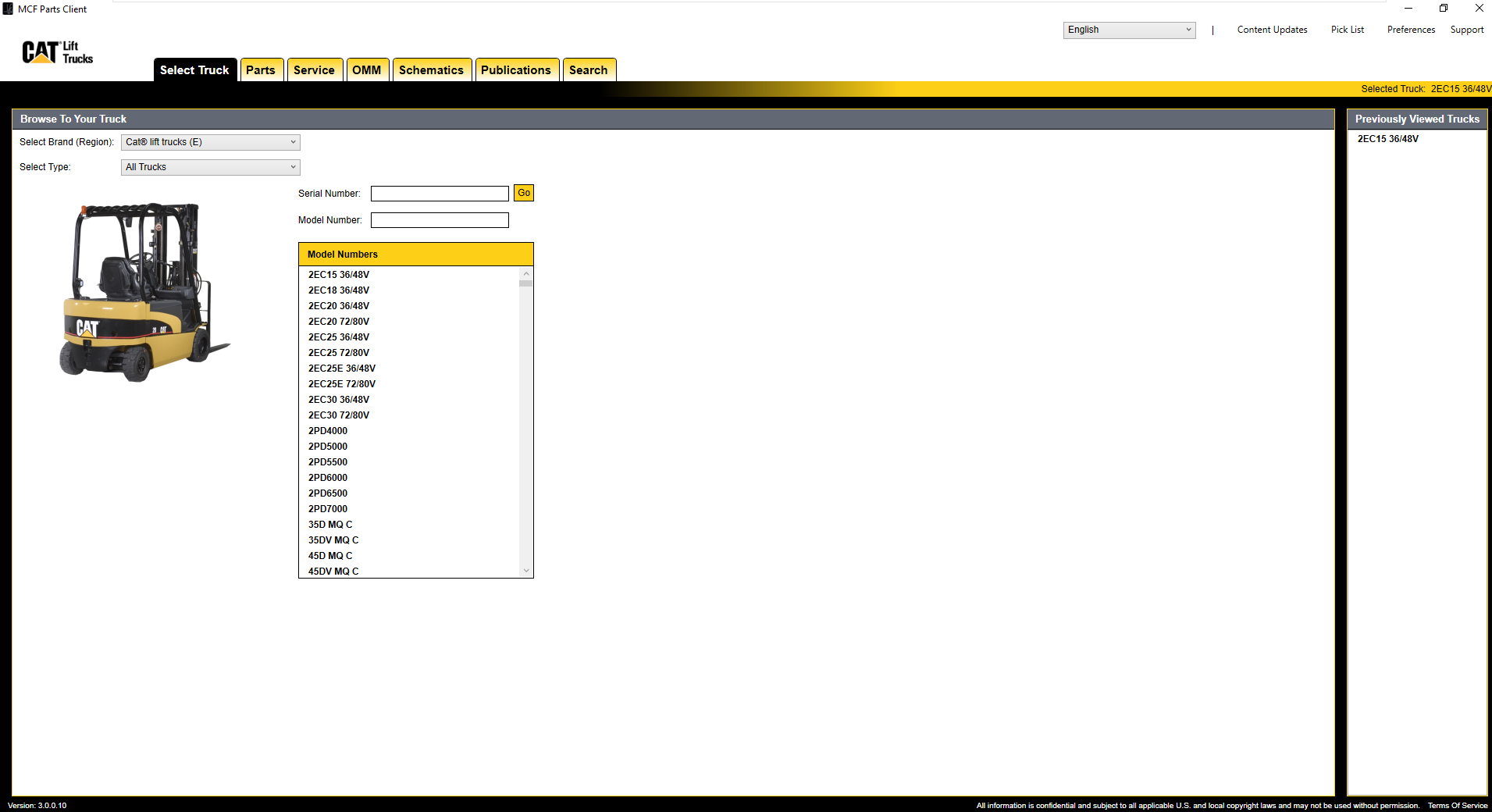Image resolution: width=1492 pixels, height=812 pixels.
Task: Select model 2EC25 72/80V
Action: (x=339, y=353)
